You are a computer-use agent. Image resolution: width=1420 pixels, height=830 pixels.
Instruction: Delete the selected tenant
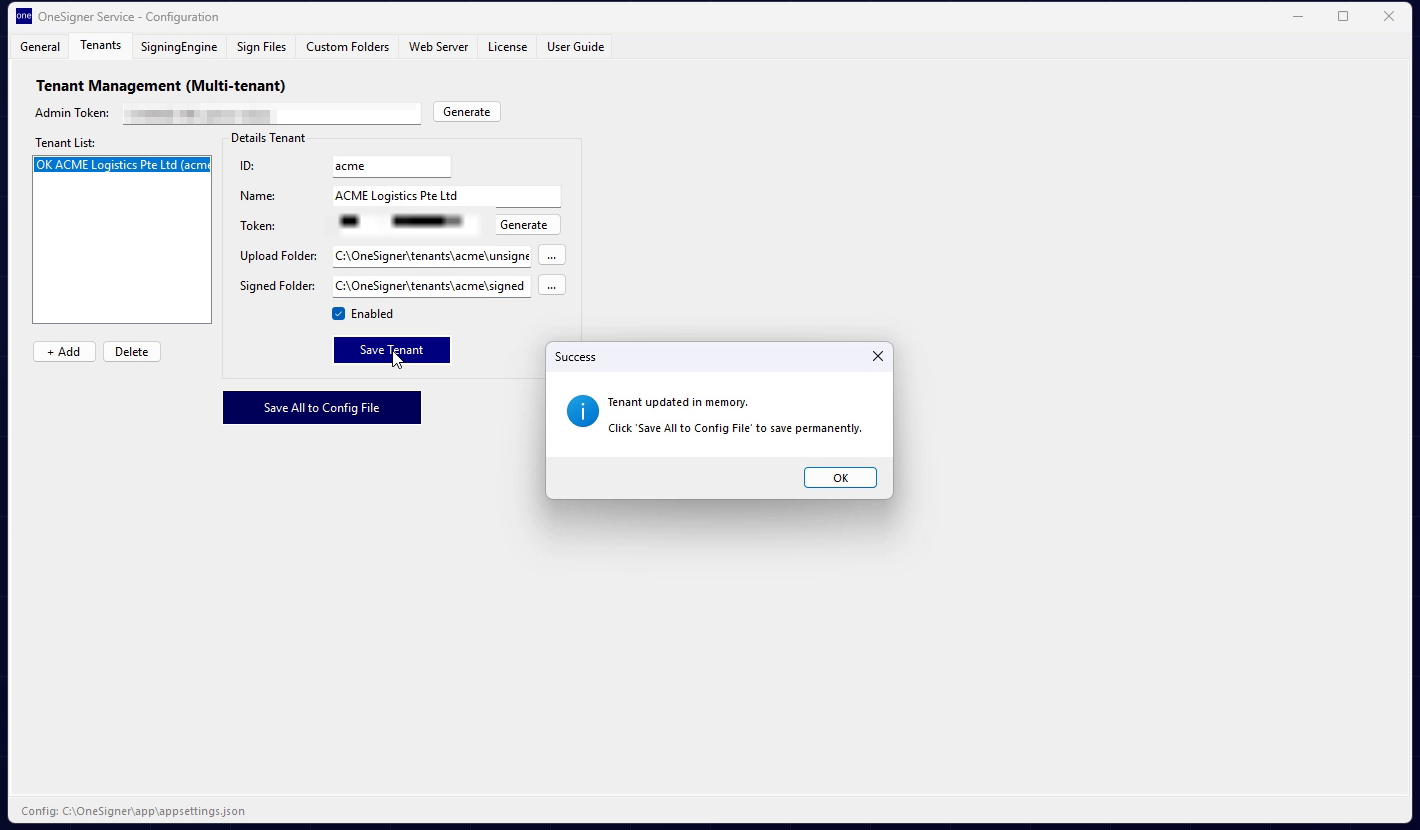(x=131, y=352)
